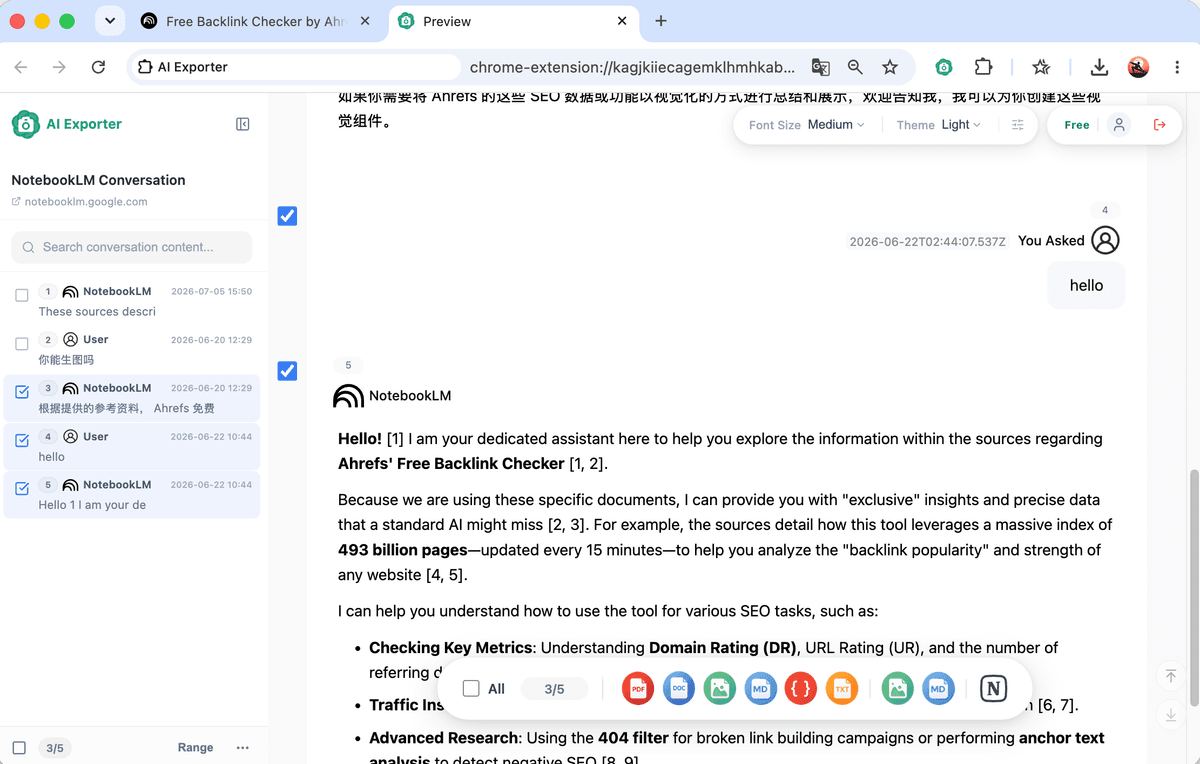The image size is (1200, 764).
Task: Uncheck message 4 User hello in sidebar
Action: click(22, 440)
